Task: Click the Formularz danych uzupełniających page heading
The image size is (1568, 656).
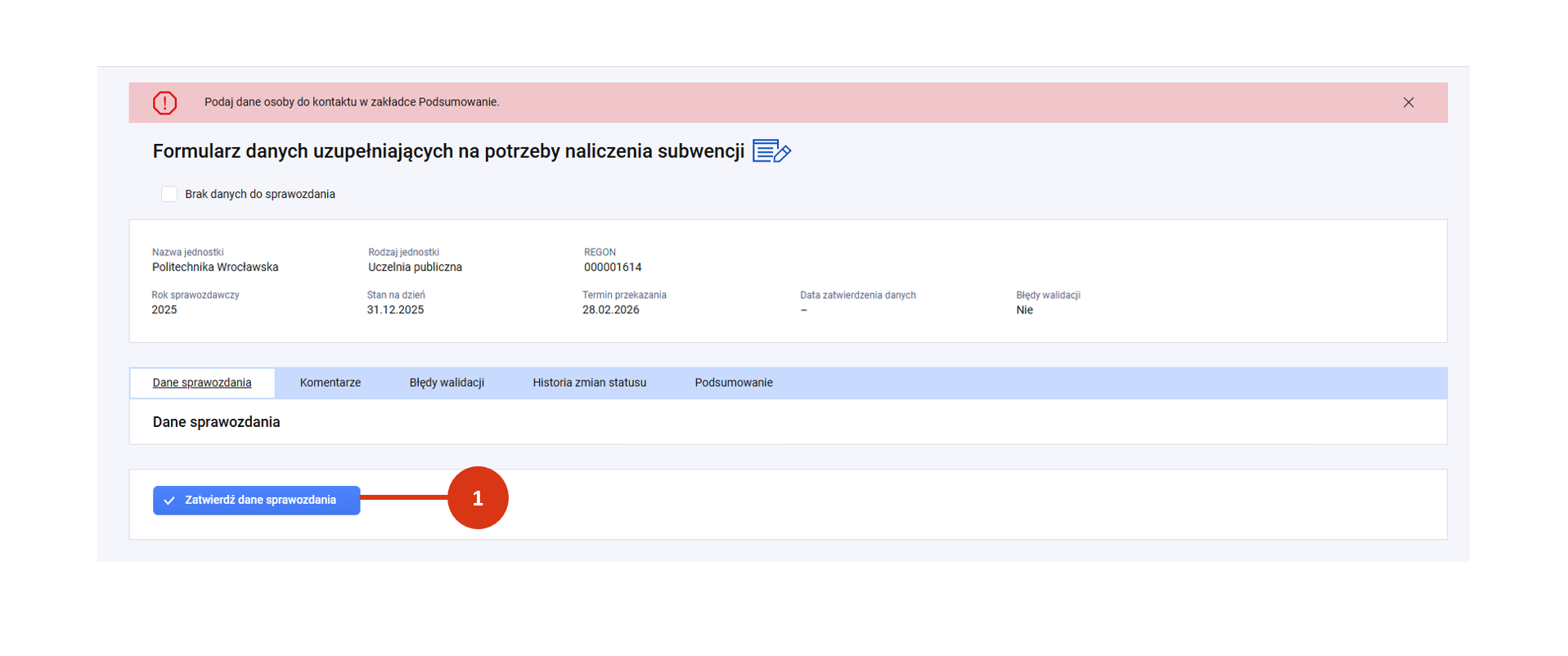Action: 448,151
